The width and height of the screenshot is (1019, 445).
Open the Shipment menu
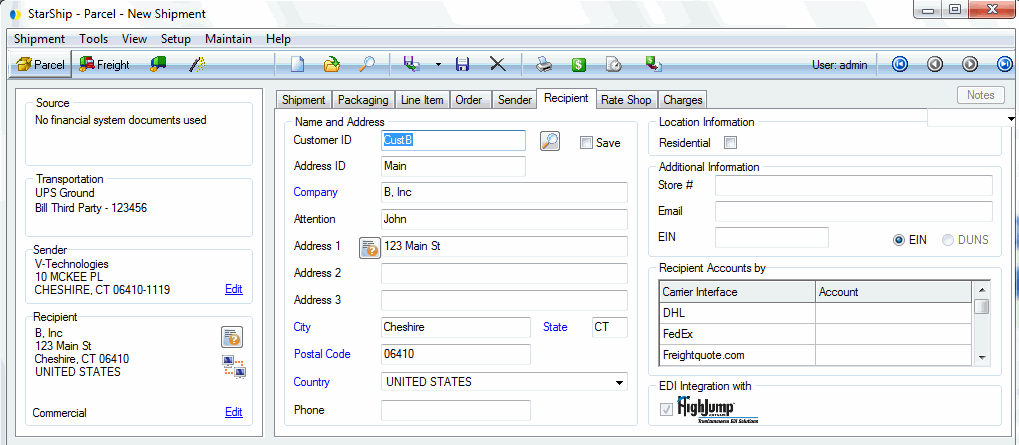(x=40, y=39)
